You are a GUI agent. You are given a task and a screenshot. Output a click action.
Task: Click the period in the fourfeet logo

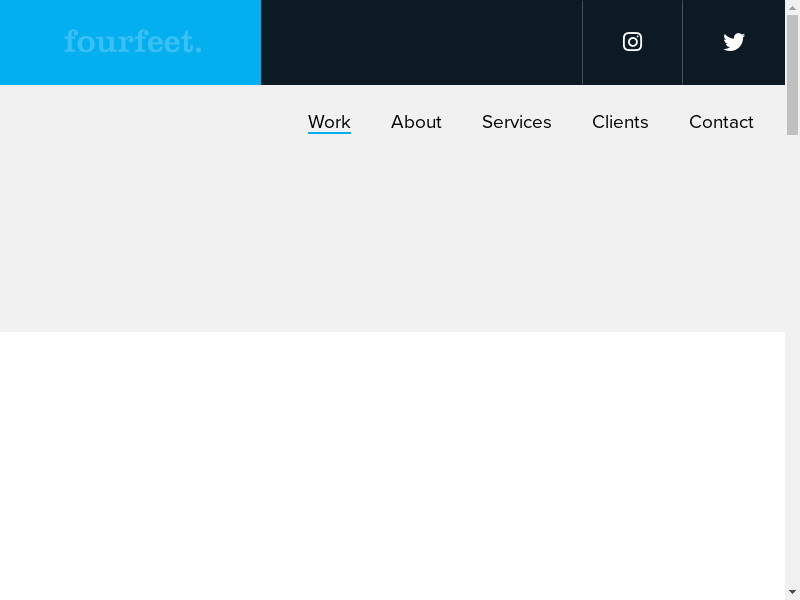(x=198, y=49)
